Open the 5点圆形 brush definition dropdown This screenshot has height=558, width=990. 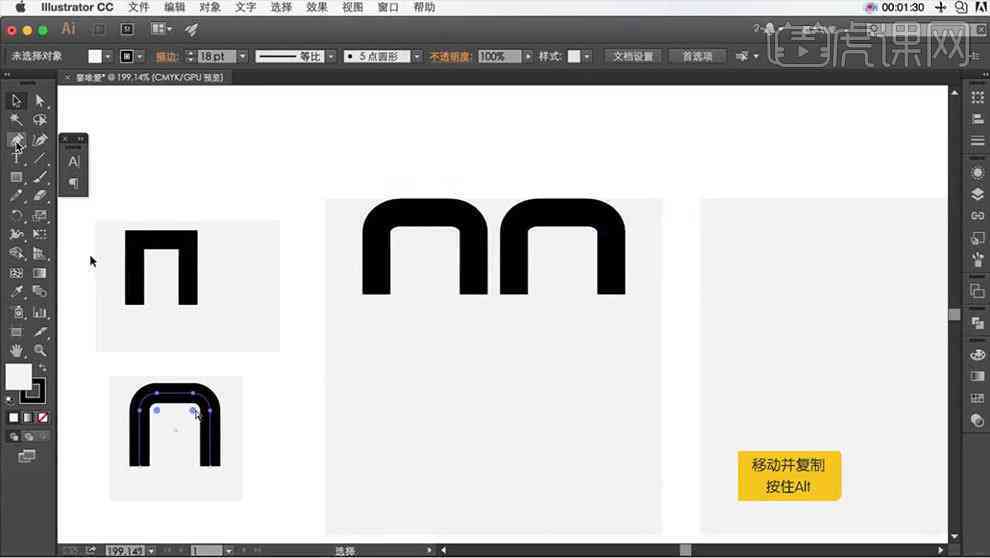click(417, 57)
